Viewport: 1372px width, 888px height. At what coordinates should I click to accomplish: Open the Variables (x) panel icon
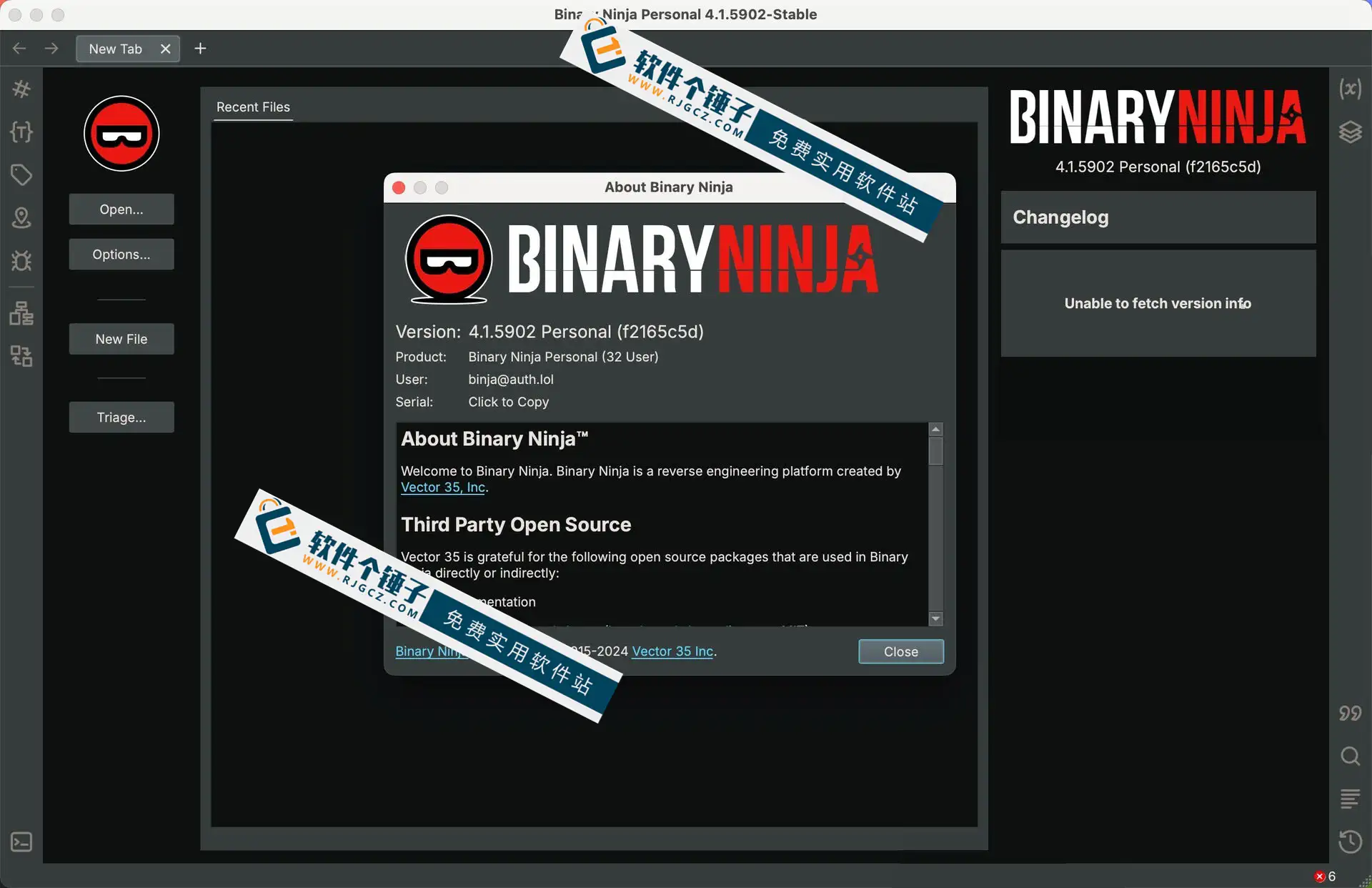coord(1350,89)
